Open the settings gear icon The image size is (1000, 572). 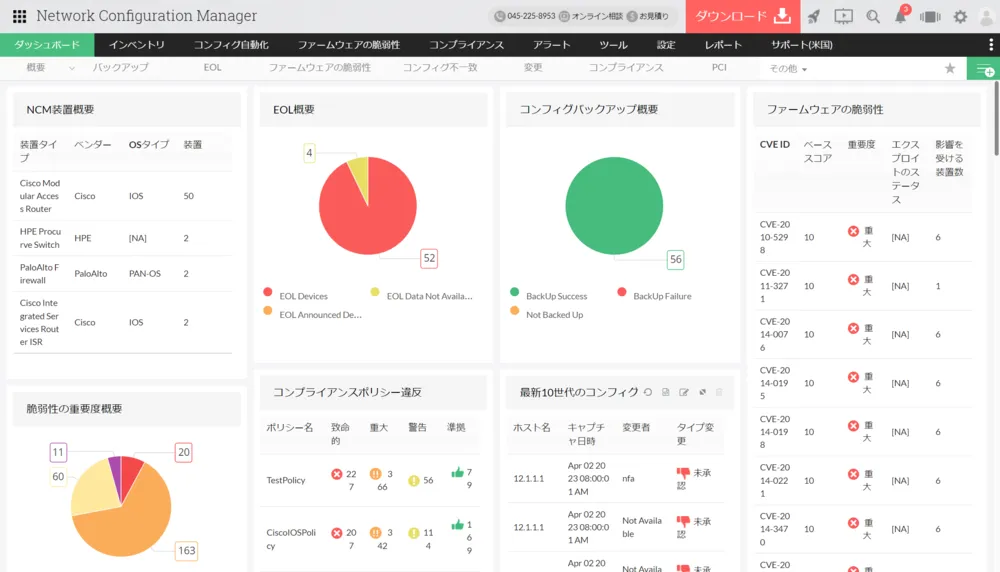point(960,17)
